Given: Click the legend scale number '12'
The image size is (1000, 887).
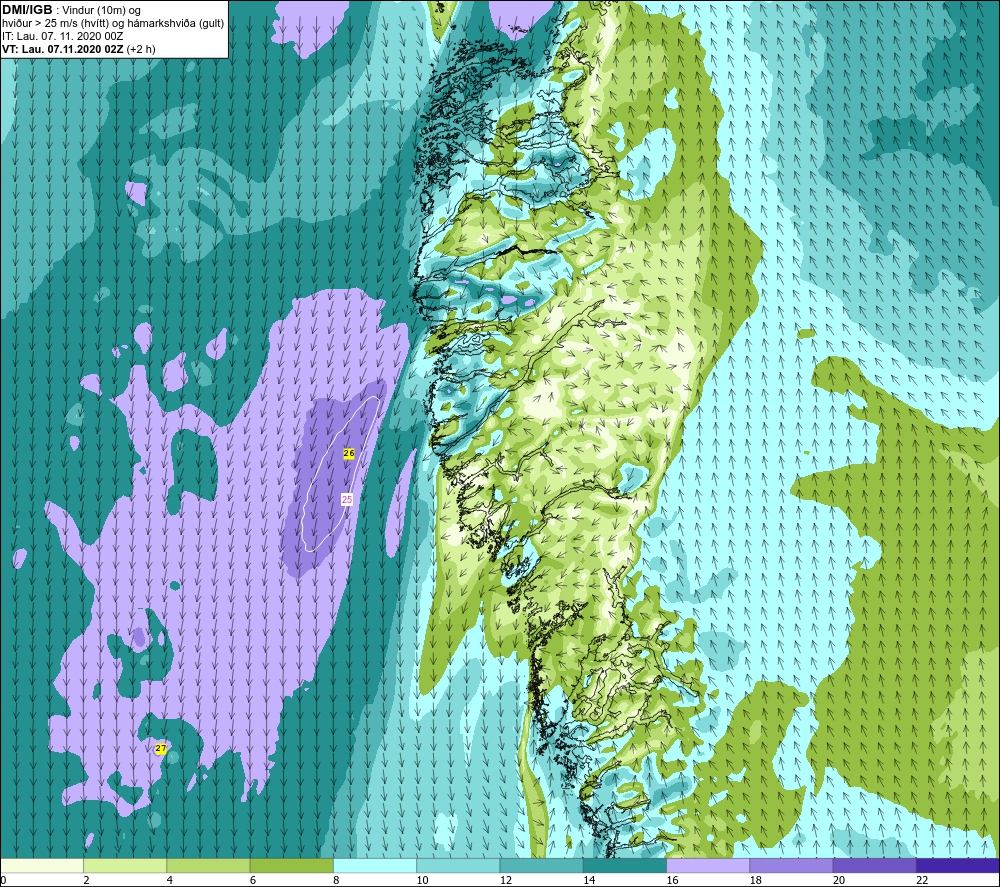Looking at the screenshot, I should tap(506, 880).
